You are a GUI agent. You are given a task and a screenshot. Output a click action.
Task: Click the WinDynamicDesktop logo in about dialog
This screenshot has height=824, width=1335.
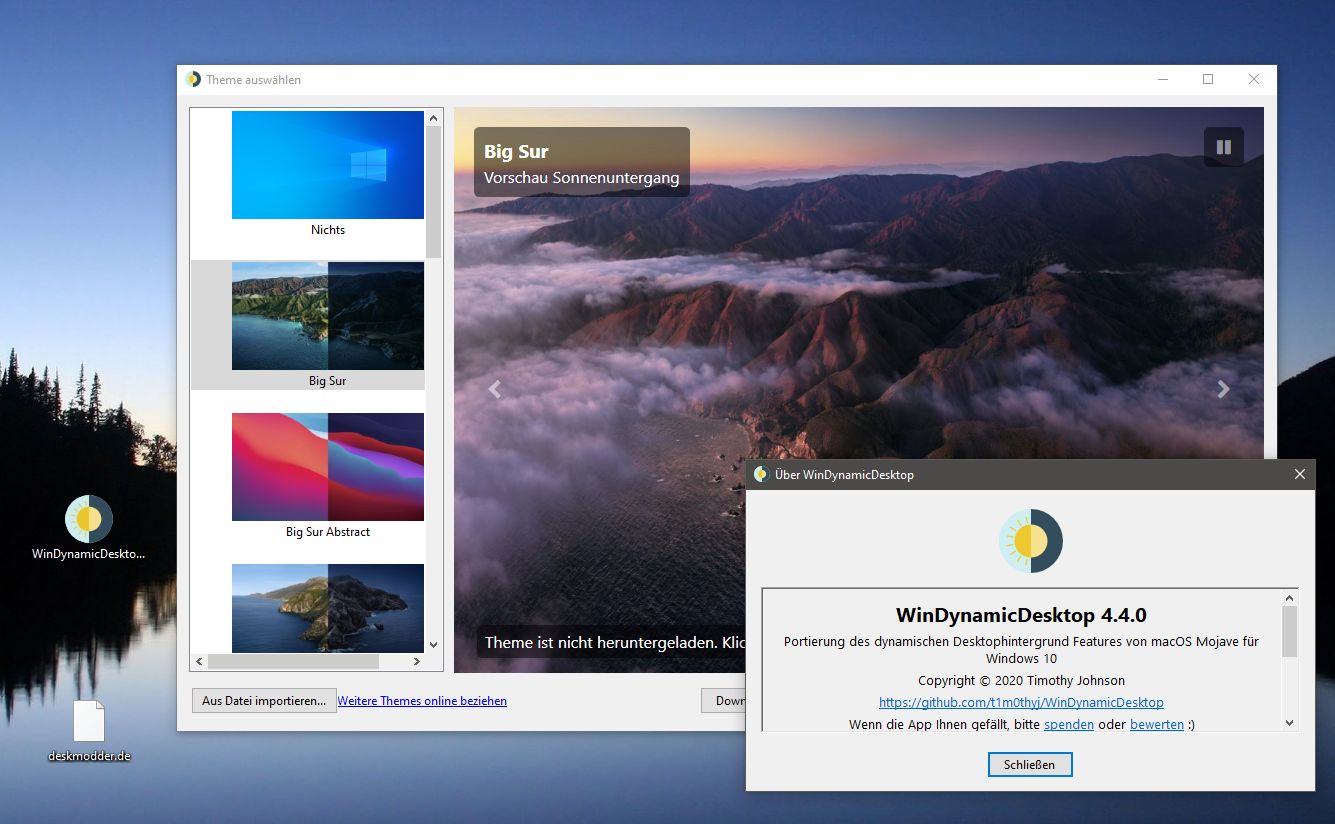(x=1031, y=541)
